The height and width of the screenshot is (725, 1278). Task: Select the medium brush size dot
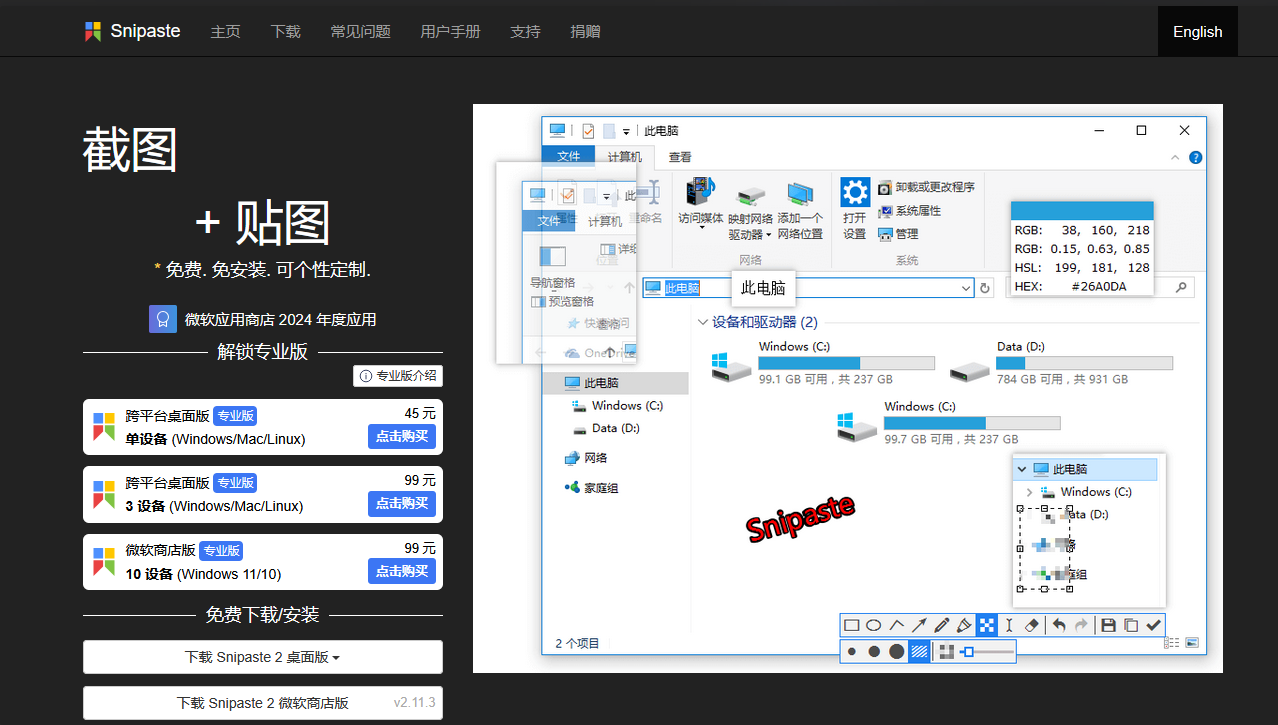pyautogui.click(x=874, y=652)
